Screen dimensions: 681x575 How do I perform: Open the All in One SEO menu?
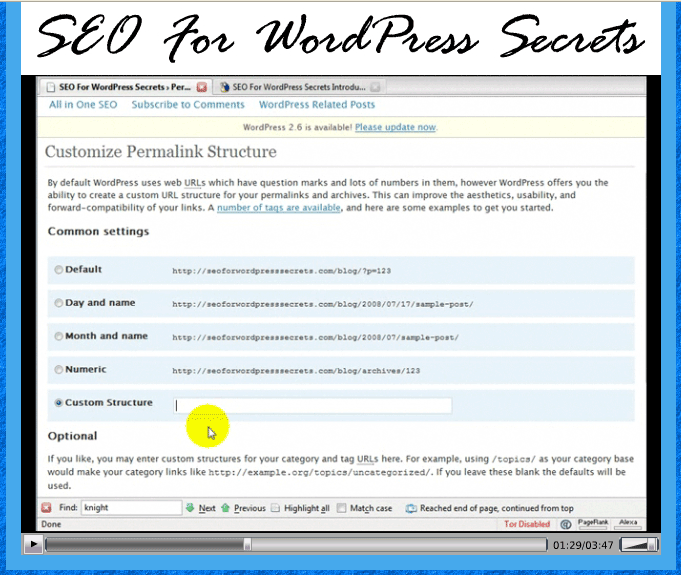click(x=83, y=105)
